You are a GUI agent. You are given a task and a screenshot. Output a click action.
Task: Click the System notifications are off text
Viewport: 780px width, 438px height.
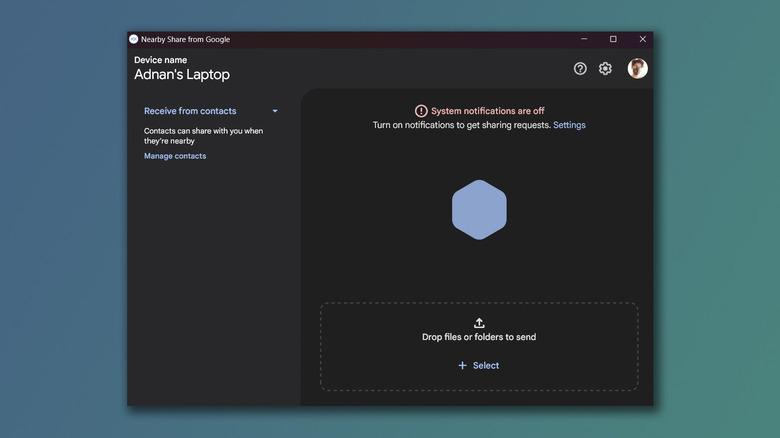pos(488,111)
